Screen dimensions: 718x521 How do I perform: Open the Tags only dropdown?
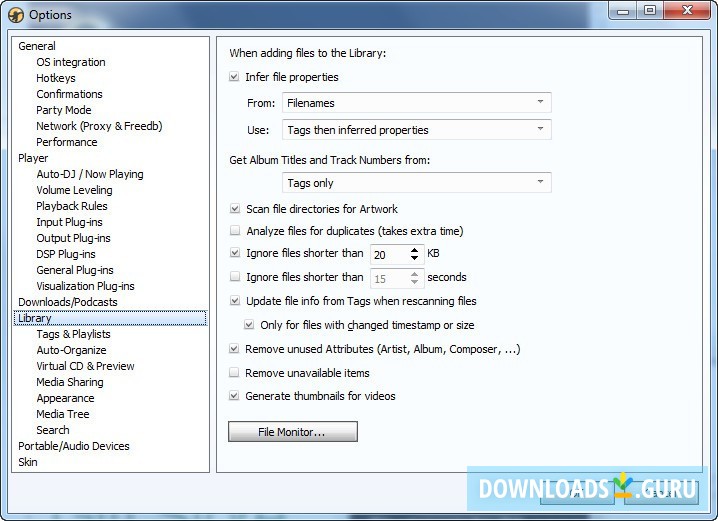(x=417, y=183)
